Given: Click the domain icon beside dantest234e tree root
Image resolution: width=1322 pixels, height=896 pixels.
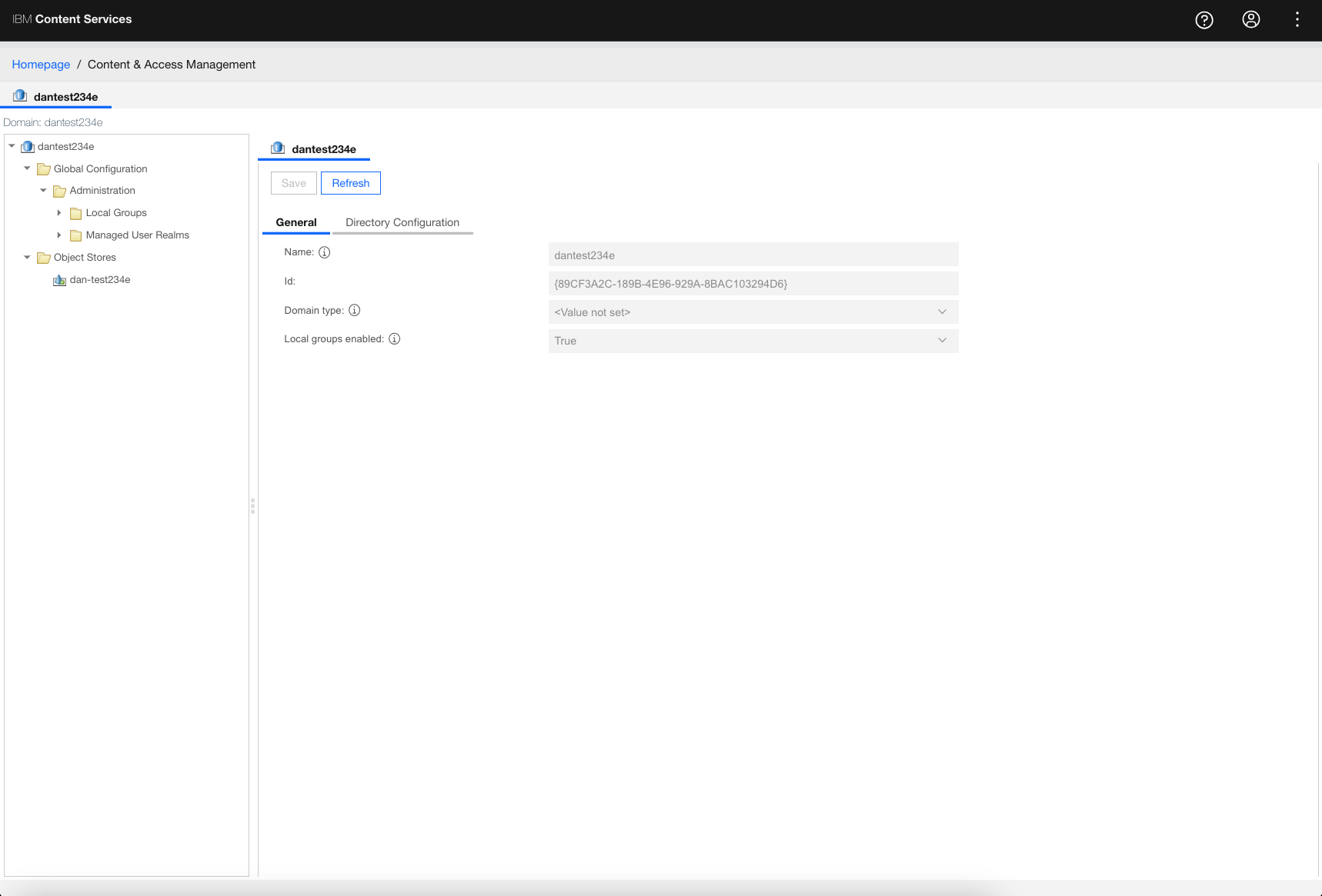Looking at the screenshot, I should tap(28, 146).
